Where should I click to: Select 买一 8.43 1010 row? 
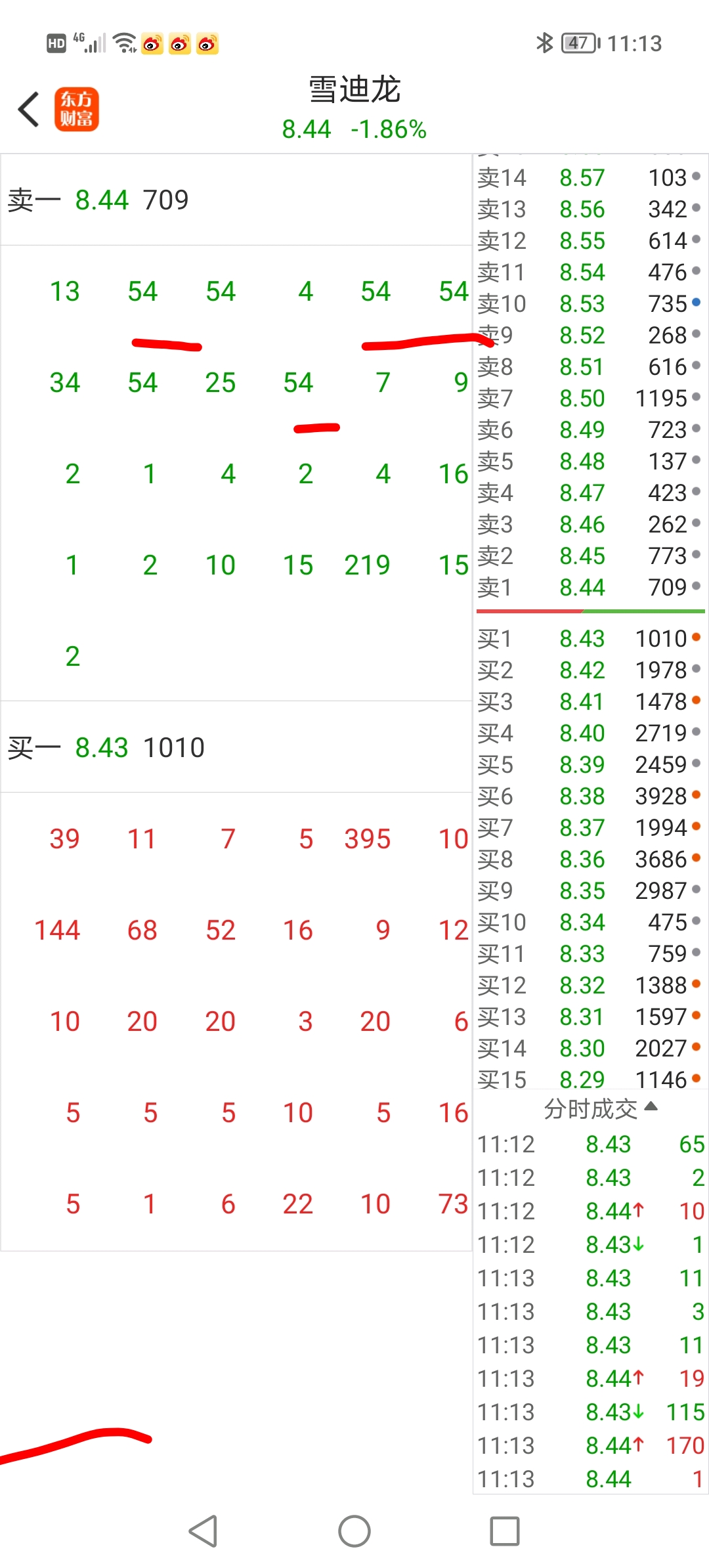click(236, 747)
